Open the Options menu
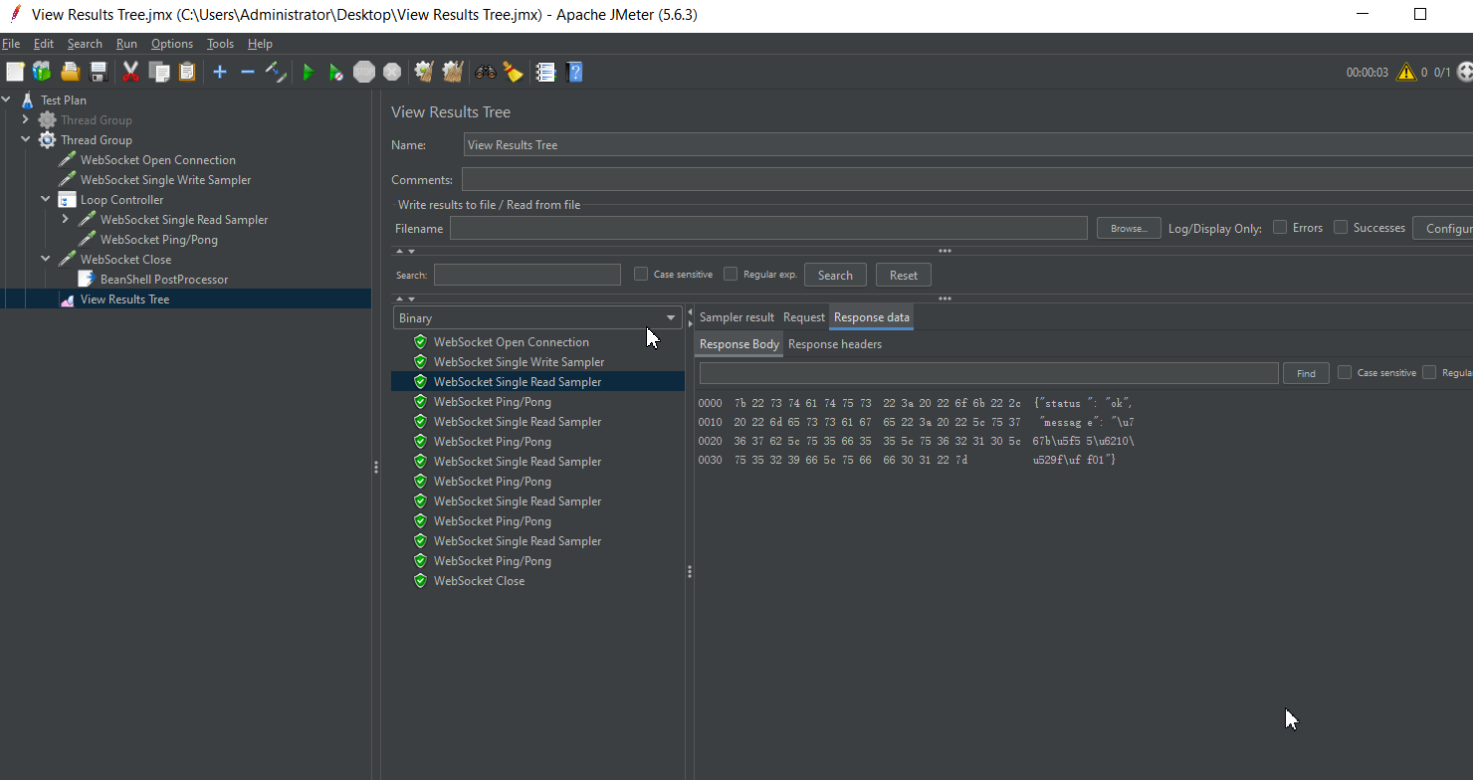This screenshot has height=780, width=1473. (x=172, y=44)
